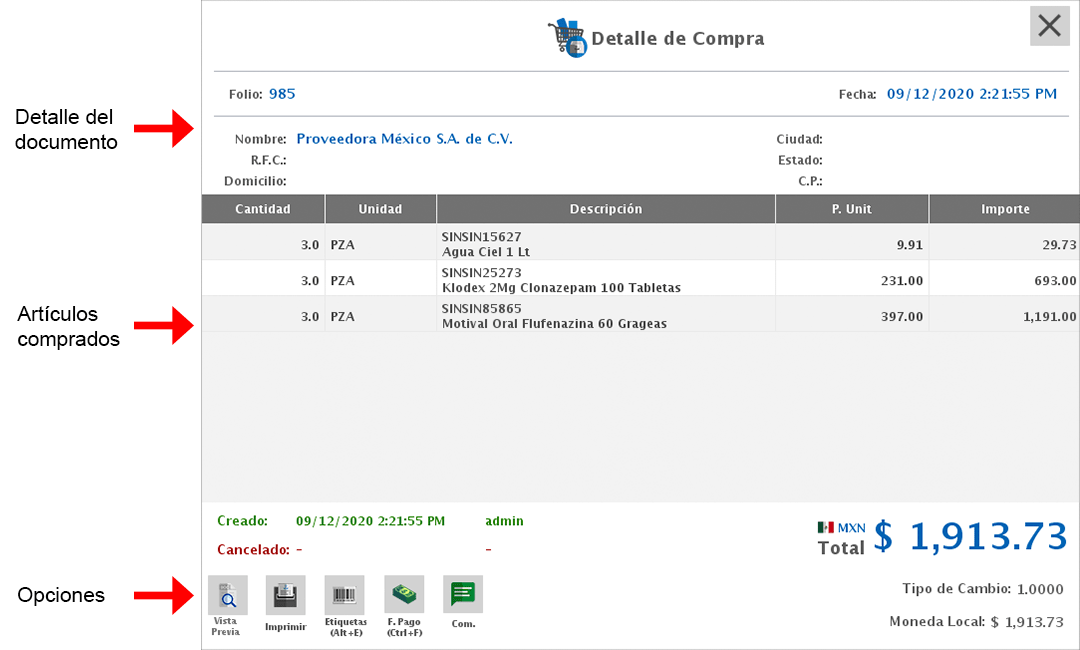The image size is (1080, 650).
Task: Open the F. Pago payment form tool
Action: point(403,593)
